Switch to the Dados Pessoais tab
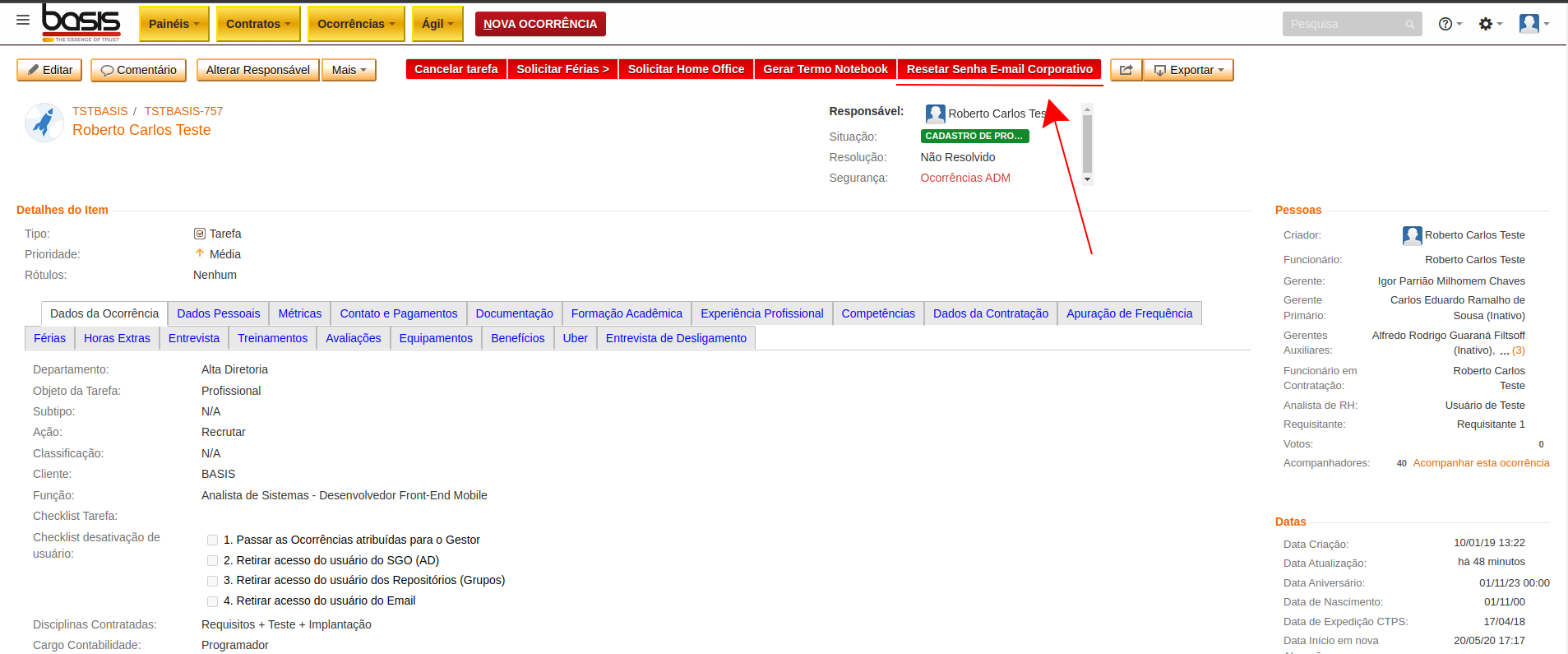 tap(218, 313)
